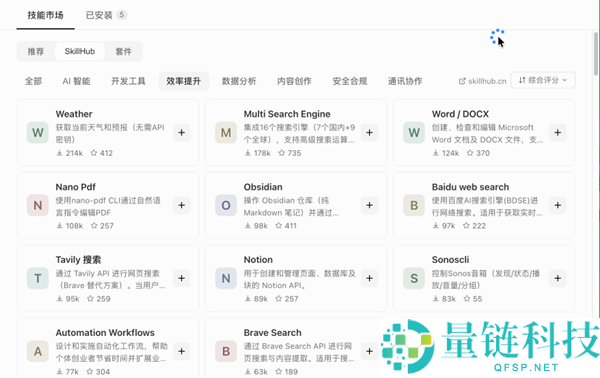The image size is (600, 378).
Task: Click the Multi Search Engine M avatar
Action: pos(226,132)
